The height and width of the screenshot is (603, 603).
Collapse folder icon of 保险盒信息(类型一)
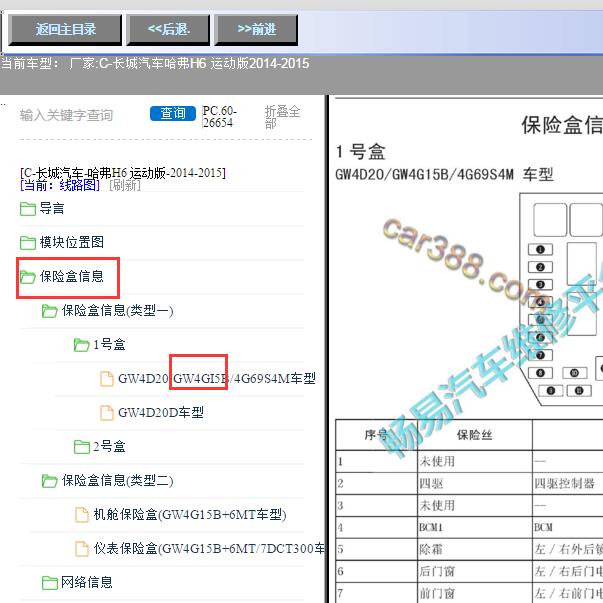point(50,311)
